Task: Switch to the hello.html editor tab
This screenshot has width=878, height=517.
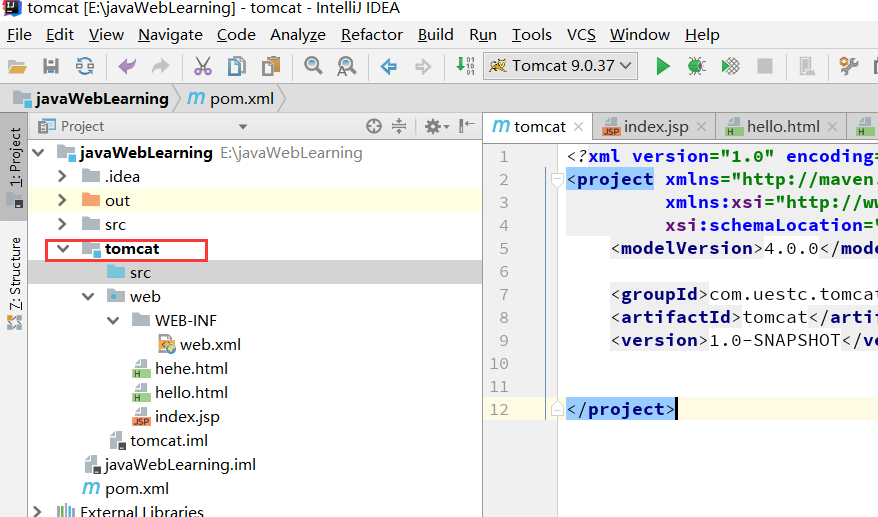Action: pos(783,127)
